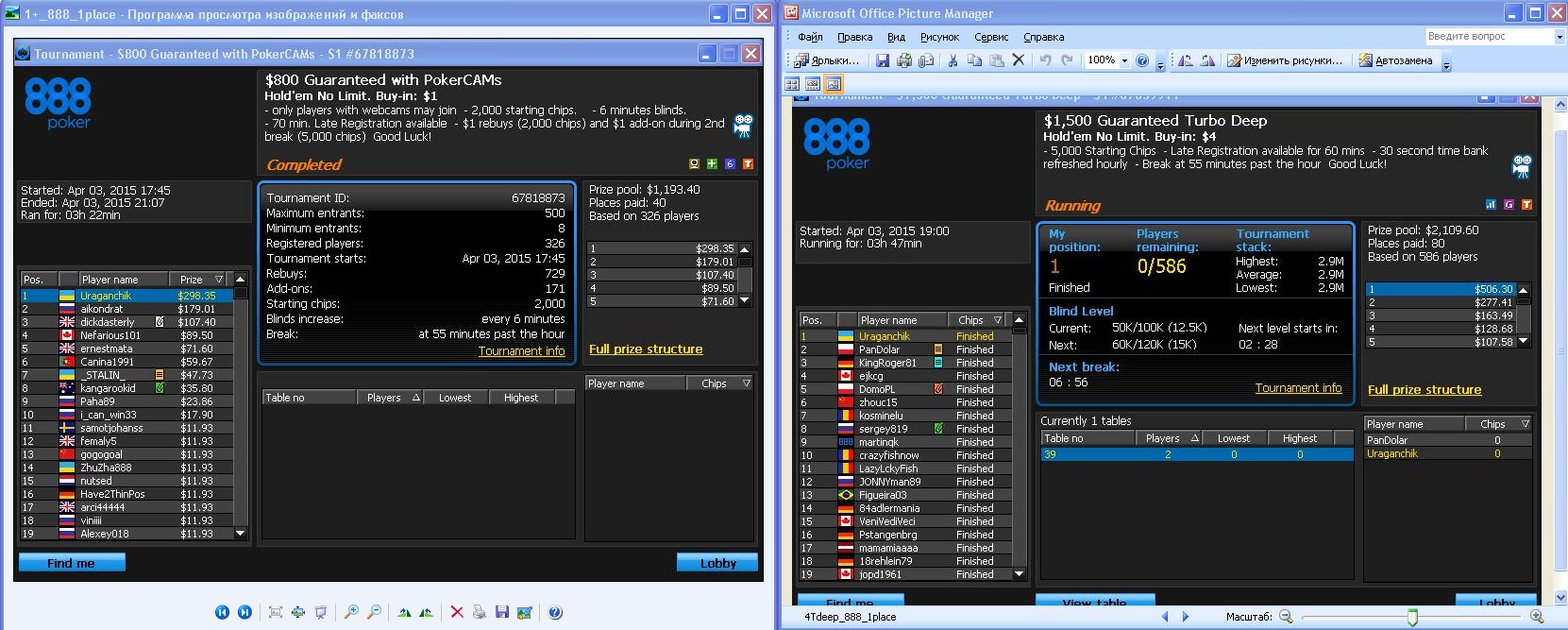The height and width of the screenshot is (630, 1568).
Task: Zoom in with the fax viewer magnifier plus
Action: (351, 612)
